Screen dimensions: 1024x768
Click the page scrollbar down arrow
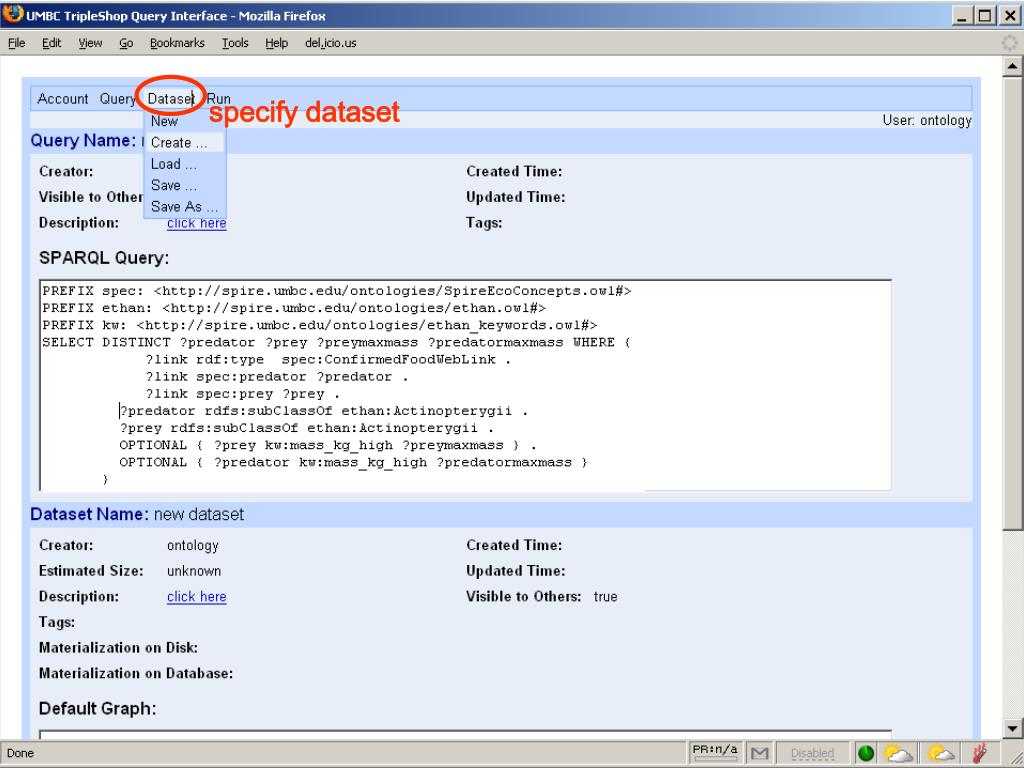click(1012, 728)
